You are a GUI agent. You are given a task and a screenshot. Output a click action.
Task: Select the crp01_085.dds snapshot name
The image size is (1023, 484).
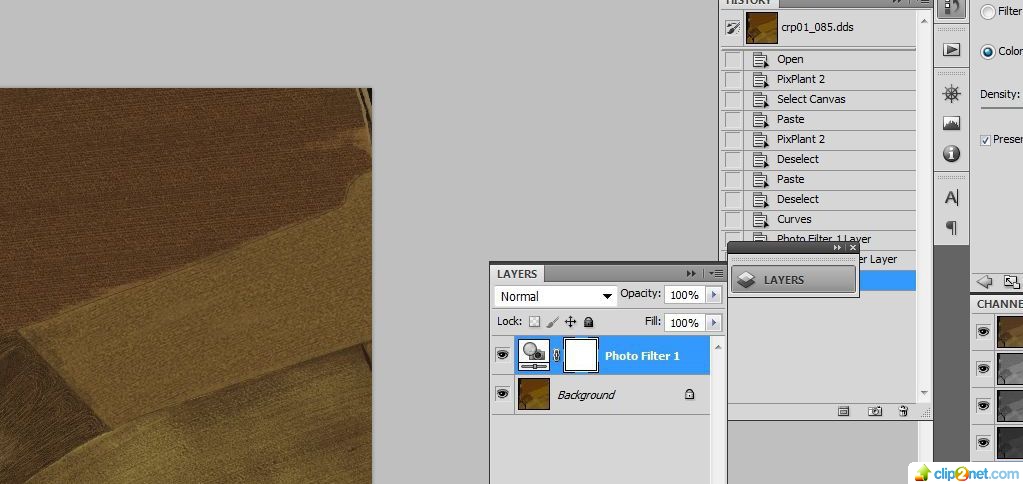(817, 28)
